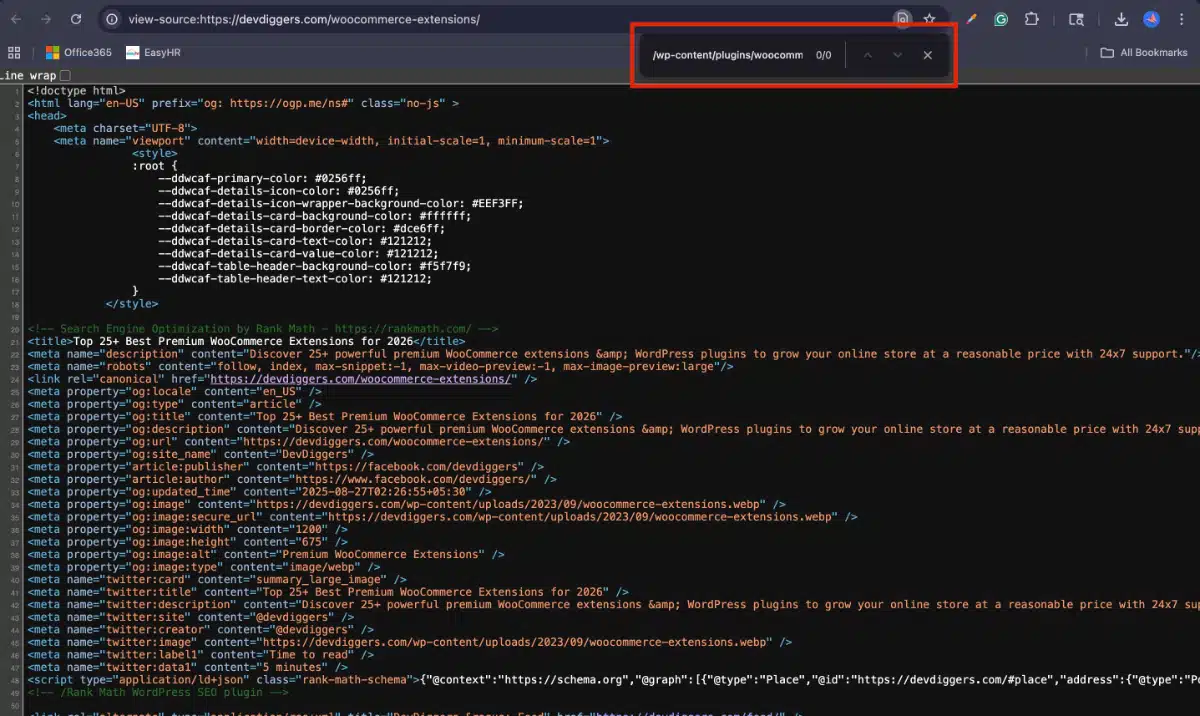Click the rank-math-schema script line

613,680
